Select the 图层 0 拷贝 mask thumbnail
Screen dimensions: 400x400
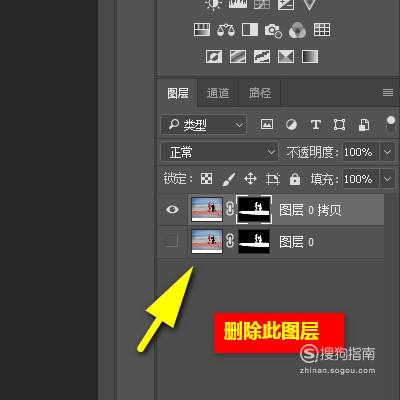tap(254, 209)
